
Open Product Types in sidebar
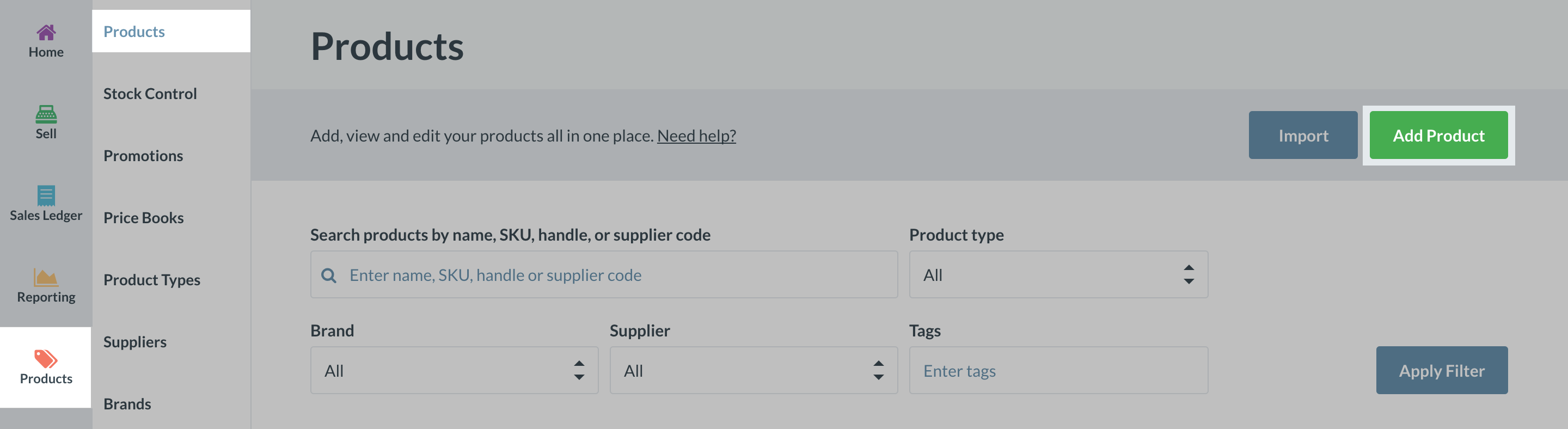[151, 280]
